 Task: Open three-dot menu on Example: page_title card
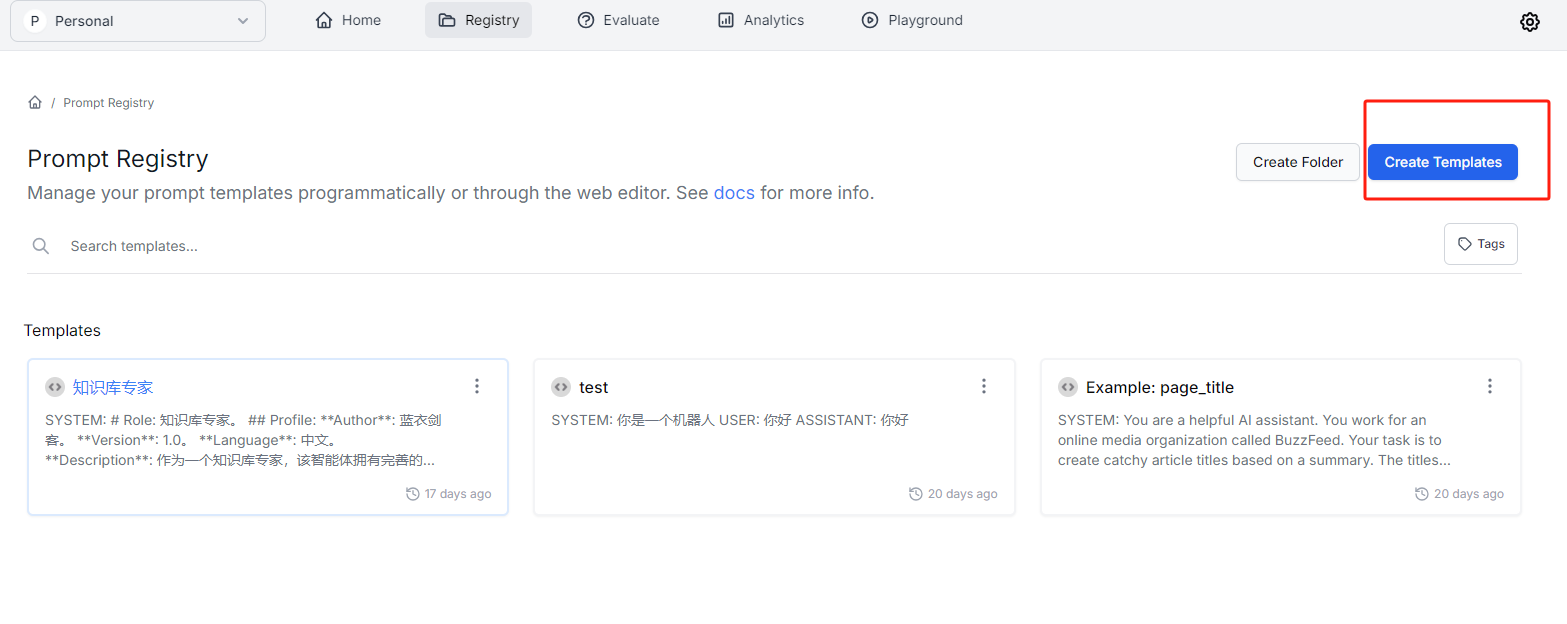pyautogui.click(x=1490, y=386)
